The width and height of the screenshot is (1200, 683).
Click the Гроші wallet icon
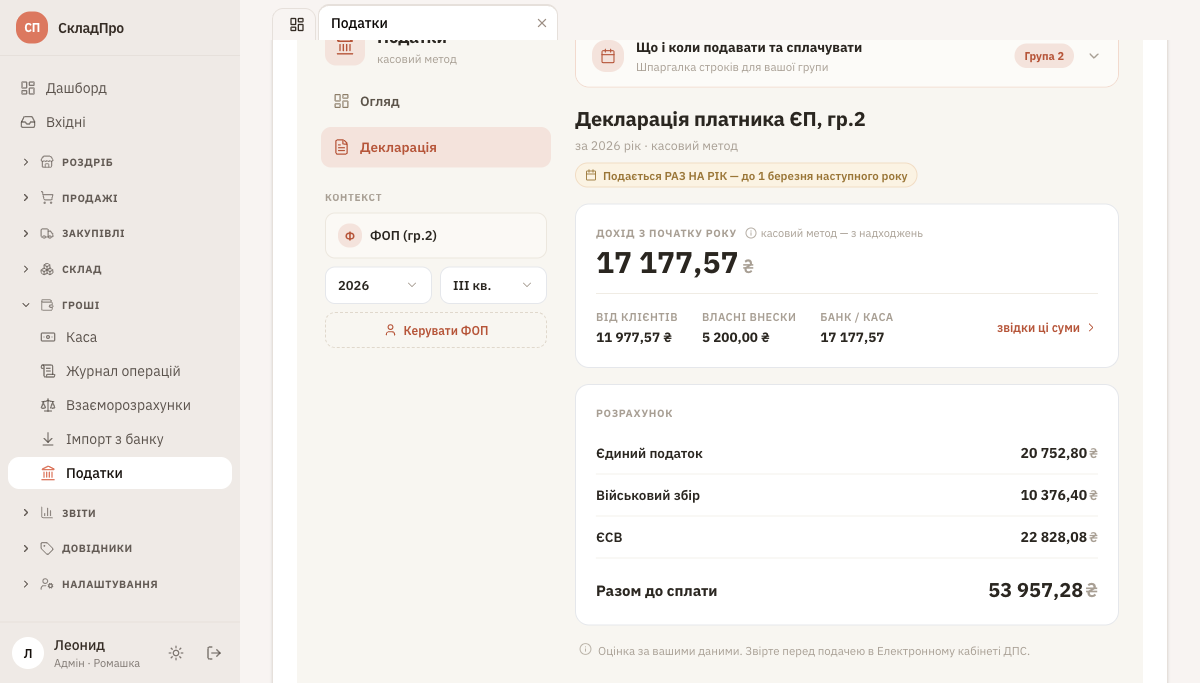(x=47, y=305)
